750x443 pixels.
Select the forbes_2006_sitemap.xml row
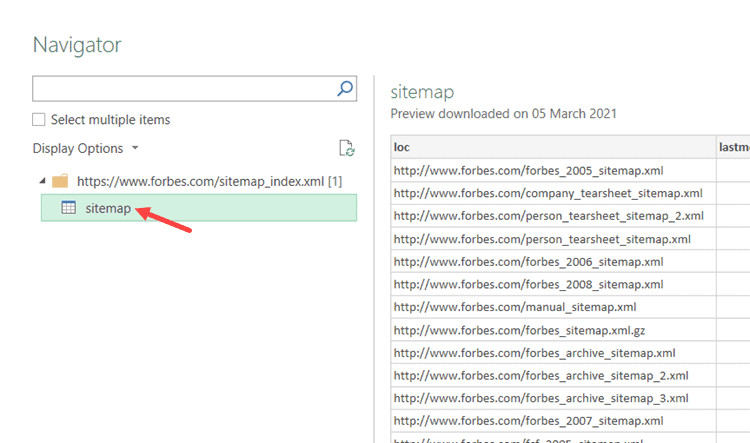528,262
